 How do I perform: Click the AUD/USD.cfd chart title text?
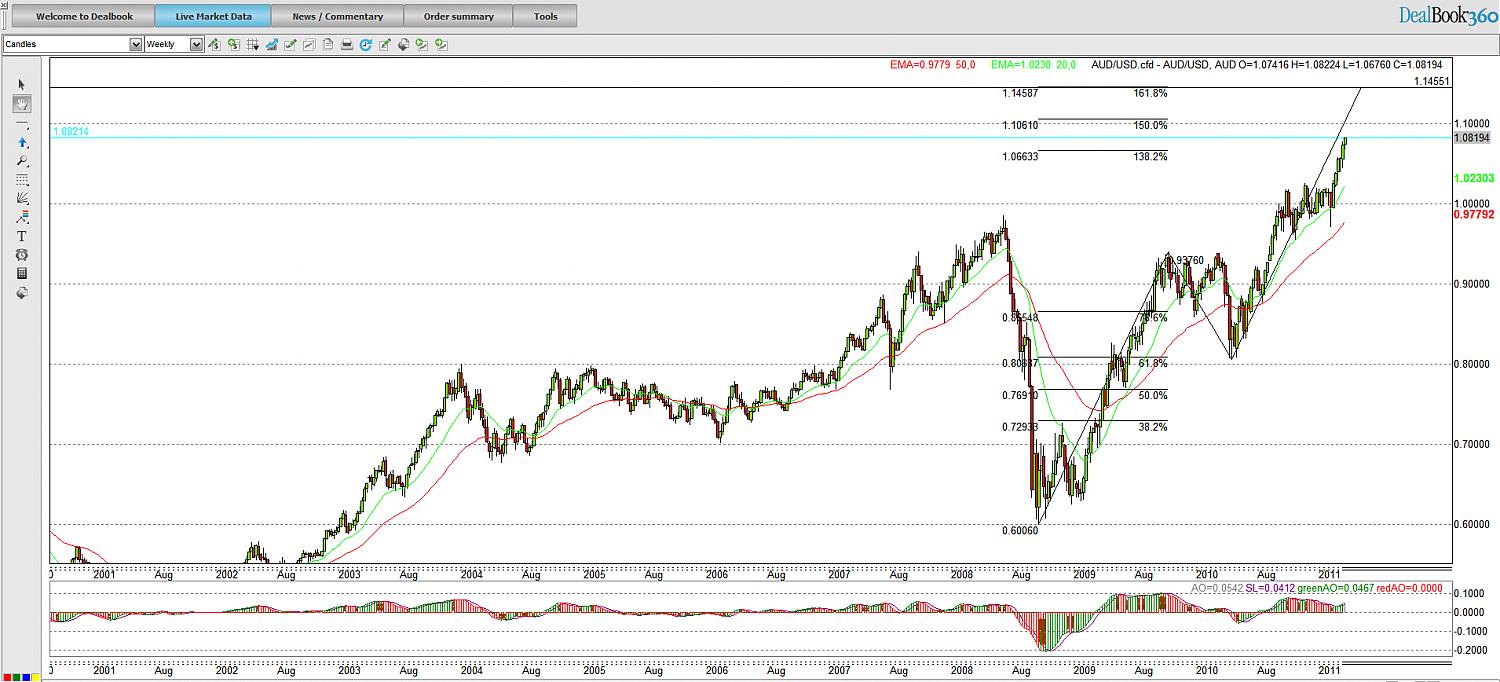click(x=1267, y=65)
